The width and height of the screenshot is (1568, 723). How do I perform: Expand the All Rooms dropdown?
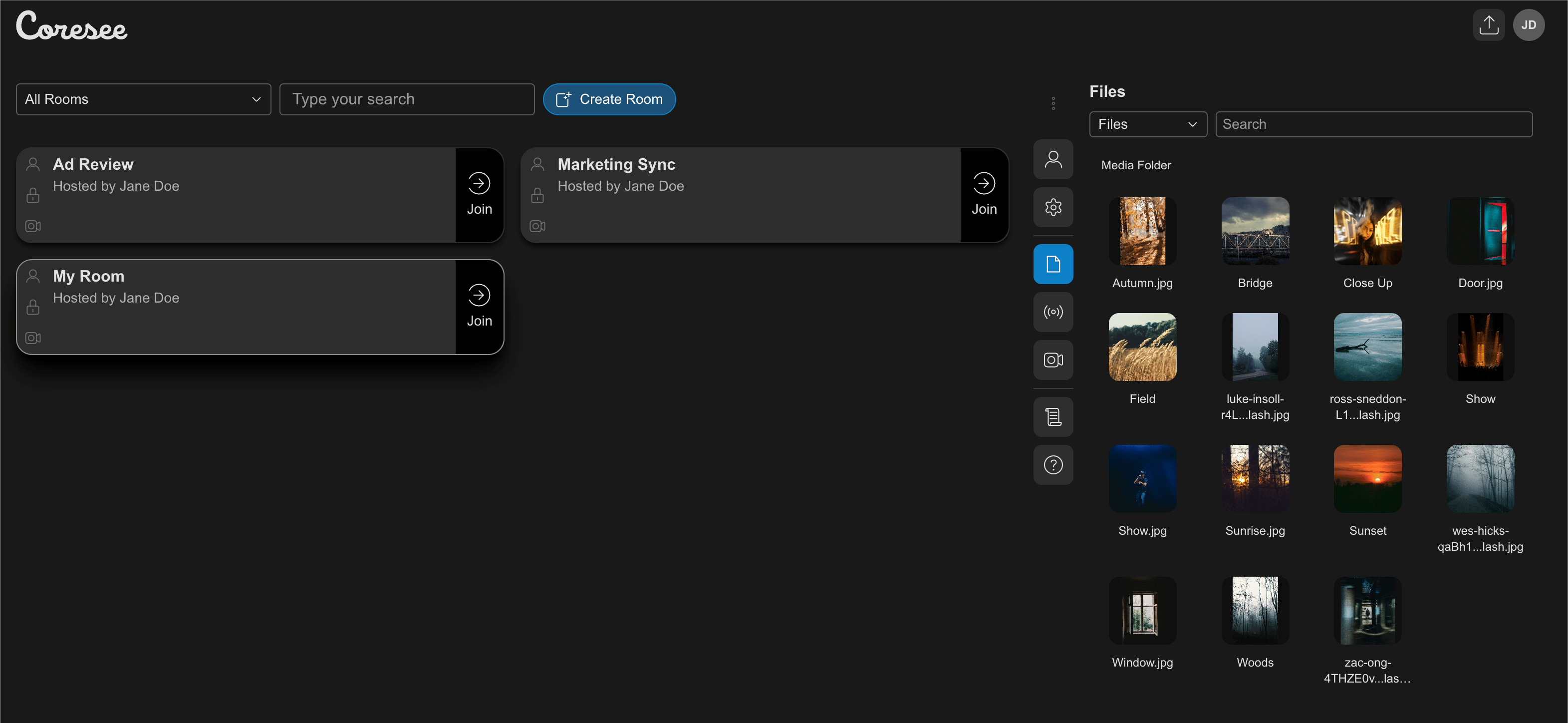[144, 99]
